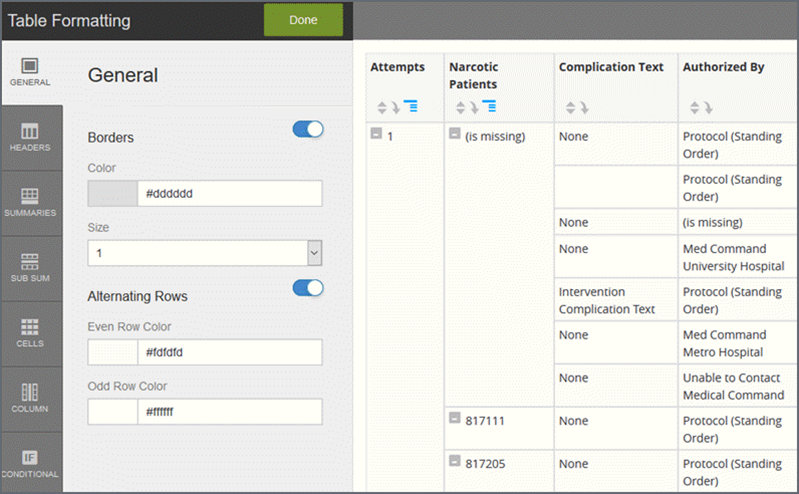Collapse the Attempts group 1
Screen dimensions: 799x494
(x=376, y=134)
